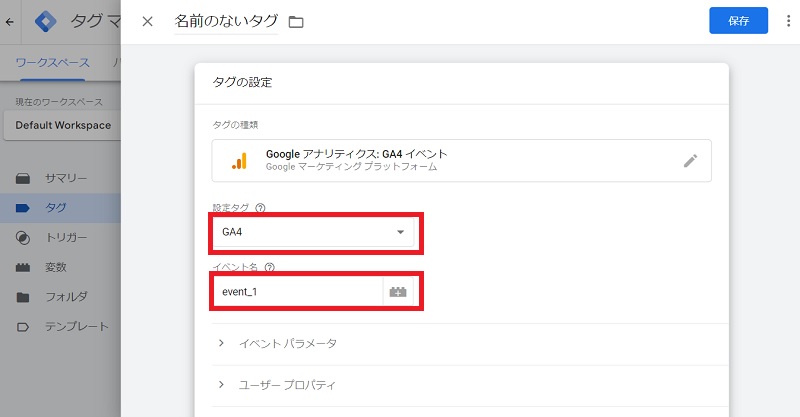Screen dimensions: 800x417
Task: Open the Default Workspace selector
Action: click(x=63, y=125)
